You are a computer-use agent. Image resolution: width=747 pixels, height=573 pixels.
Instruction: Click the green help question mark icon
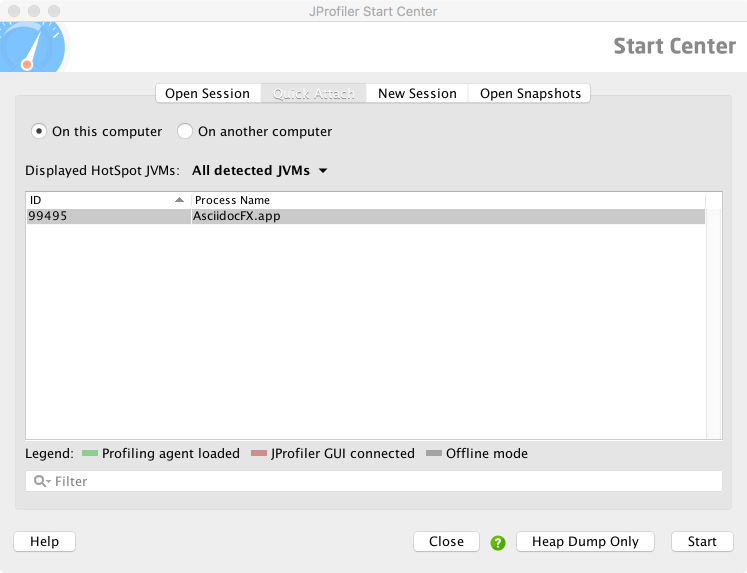[x=498, y=543]
